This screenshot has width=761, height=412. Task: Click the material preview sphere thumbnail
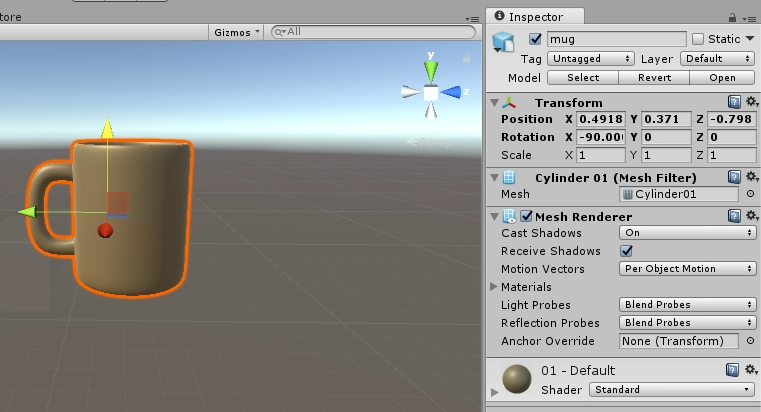(517, 379)
